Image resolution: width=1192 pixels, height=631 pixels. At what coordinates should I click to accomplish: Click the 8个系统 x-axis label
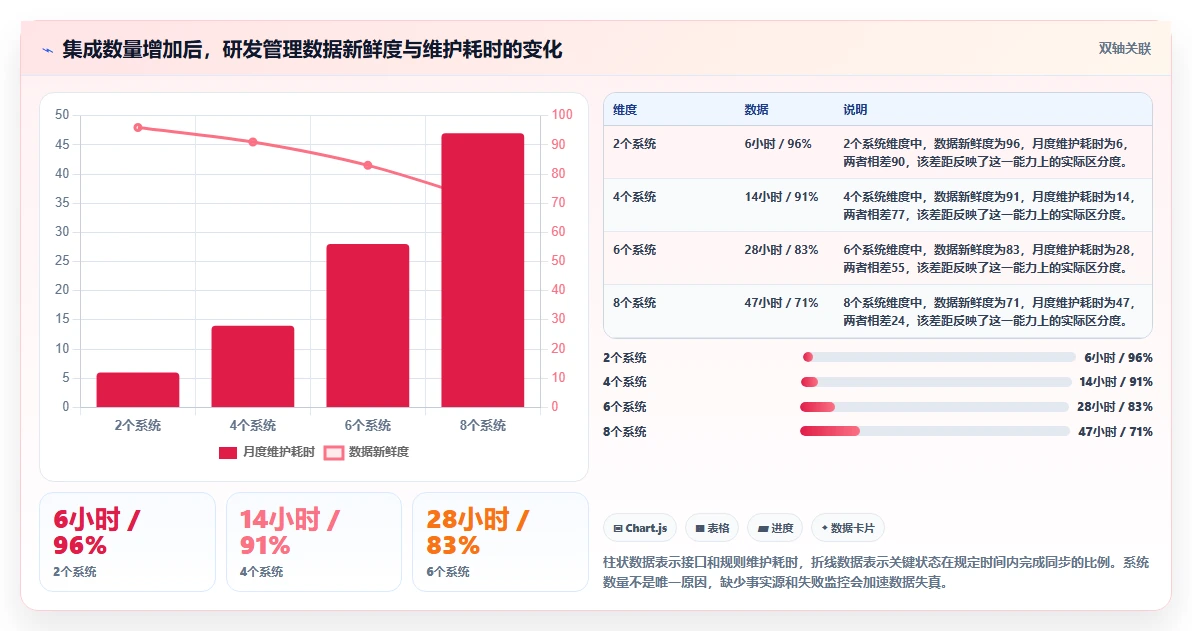(x=483, y=426)
